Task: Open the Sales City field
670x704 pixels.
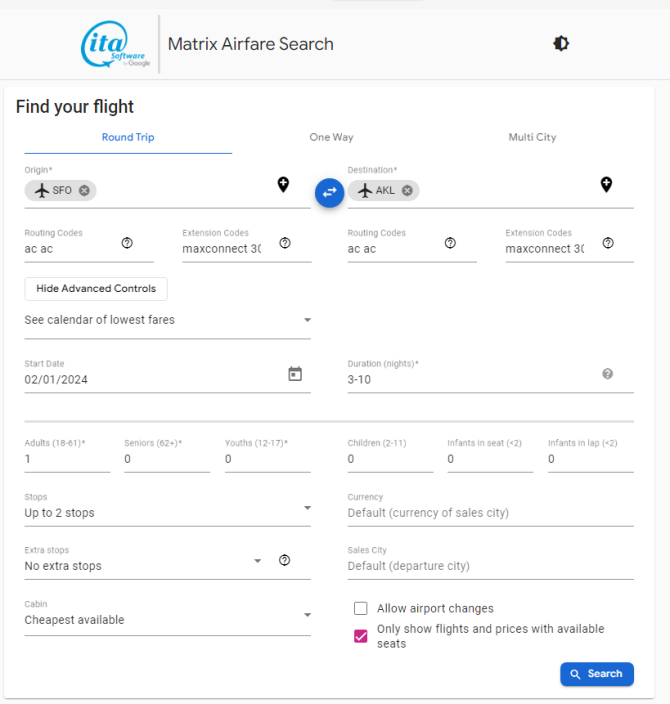Action: (x=490, y=561)
